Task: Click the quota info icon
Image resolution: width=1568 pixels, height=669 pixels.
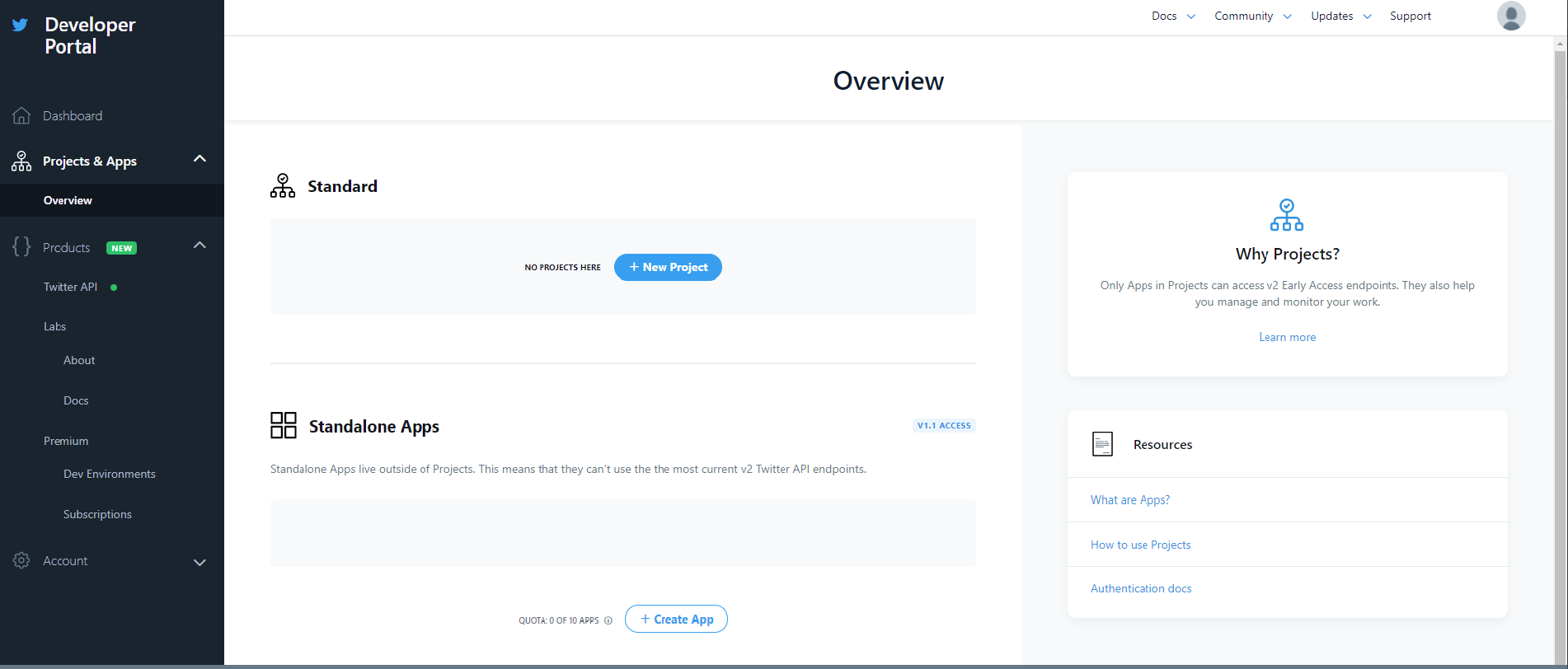Action: (x=608, y=620)
